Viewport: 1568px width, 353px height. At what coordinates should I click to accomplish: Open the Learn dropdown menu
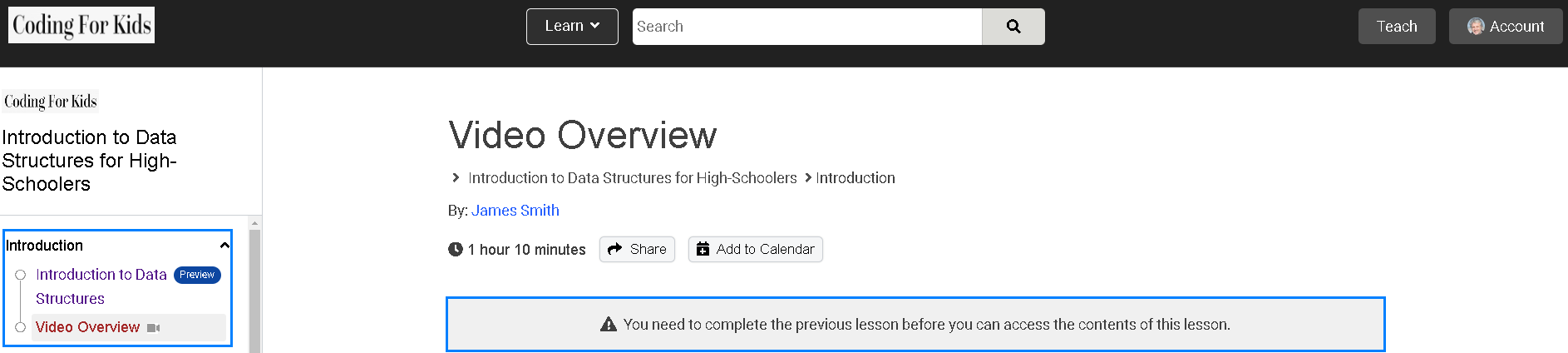pos(572,27)
